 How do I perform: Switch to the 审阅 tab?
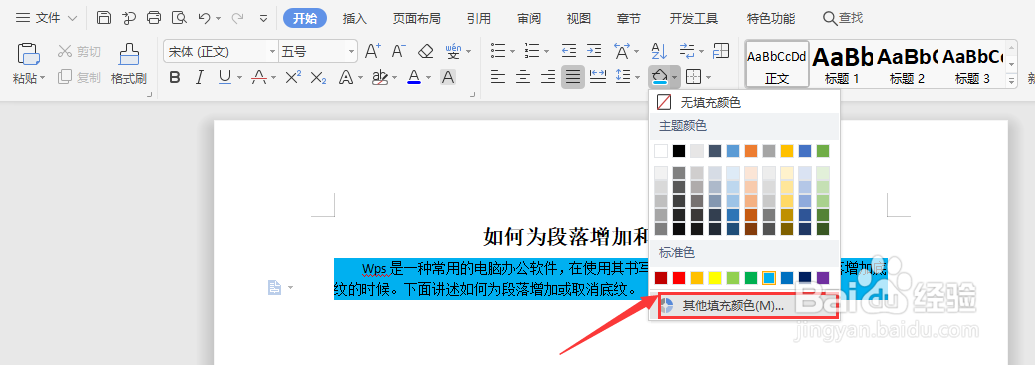[529, 18]
